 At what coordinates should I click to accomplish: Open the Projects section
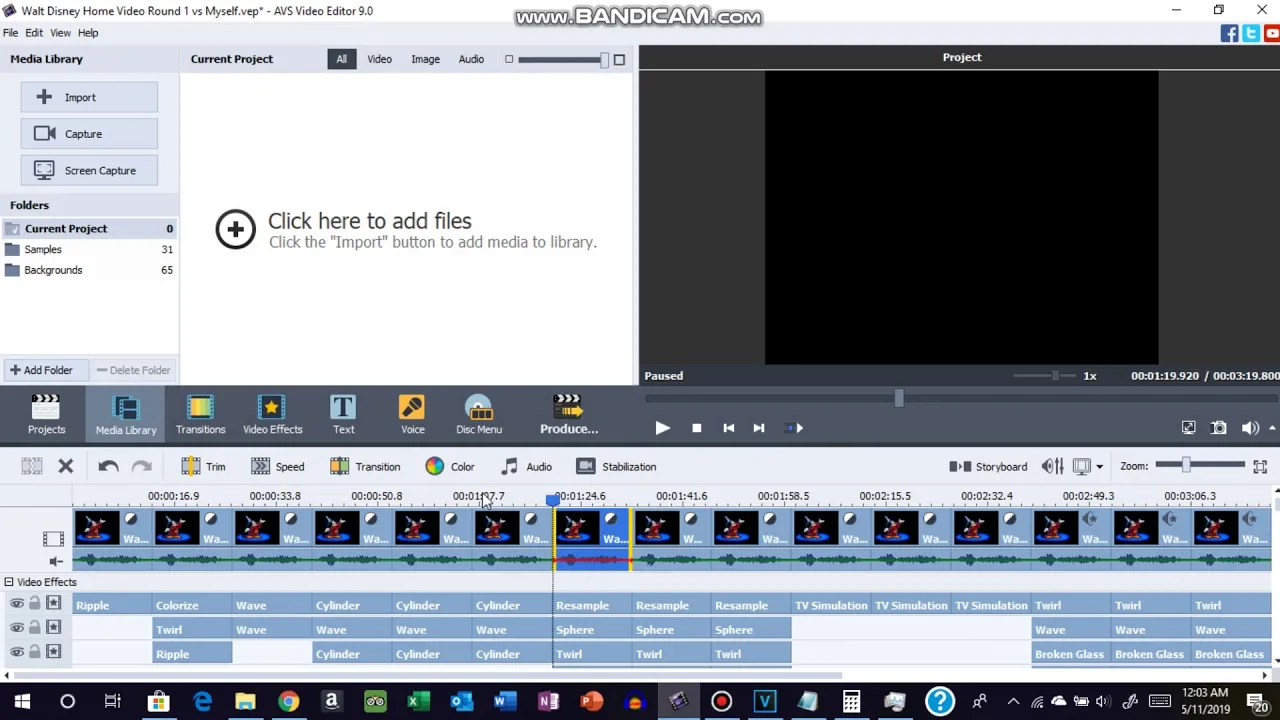[46, 414]
